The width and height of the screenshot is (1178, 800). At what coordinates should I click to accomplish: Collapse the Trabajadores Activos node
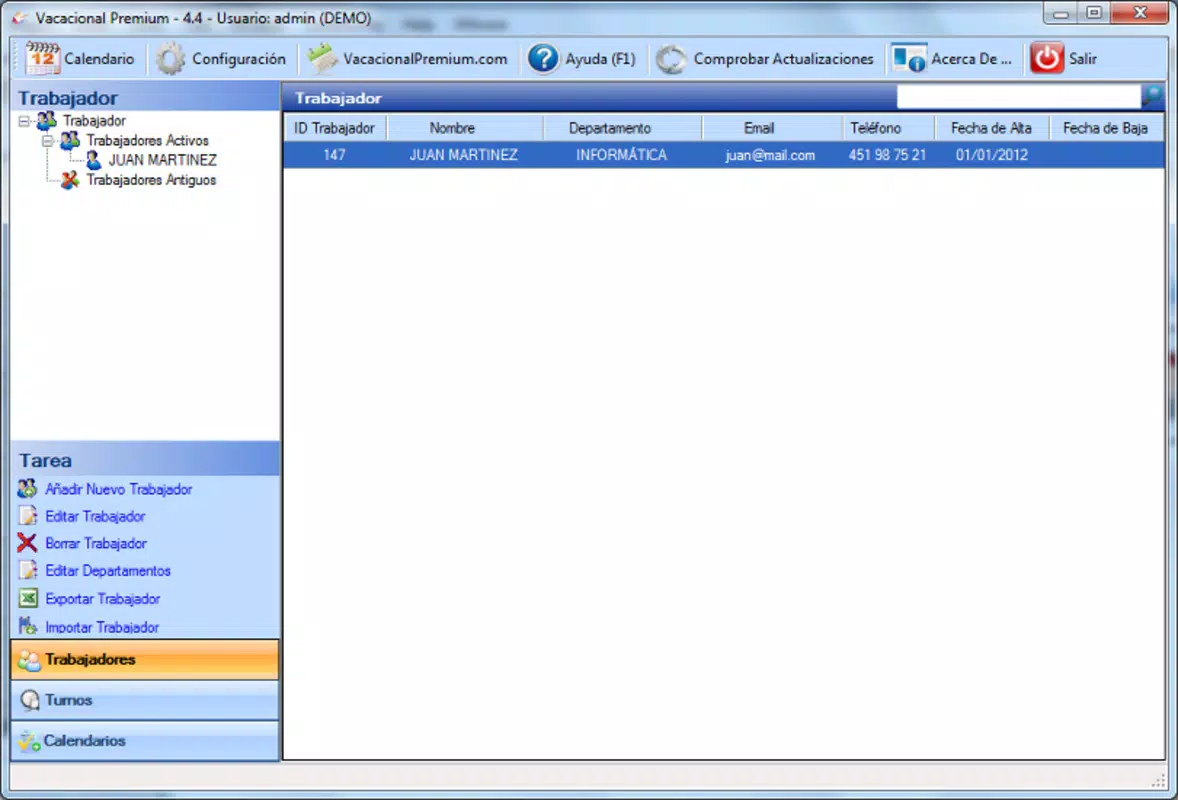point(47,140)
